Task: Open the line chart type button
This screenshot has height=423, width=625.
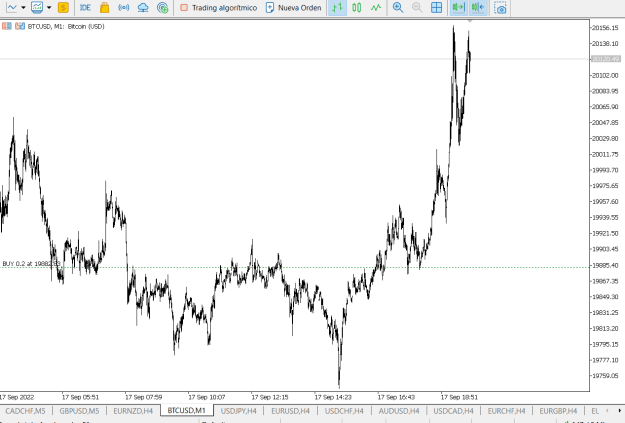Action: point(12,7)
